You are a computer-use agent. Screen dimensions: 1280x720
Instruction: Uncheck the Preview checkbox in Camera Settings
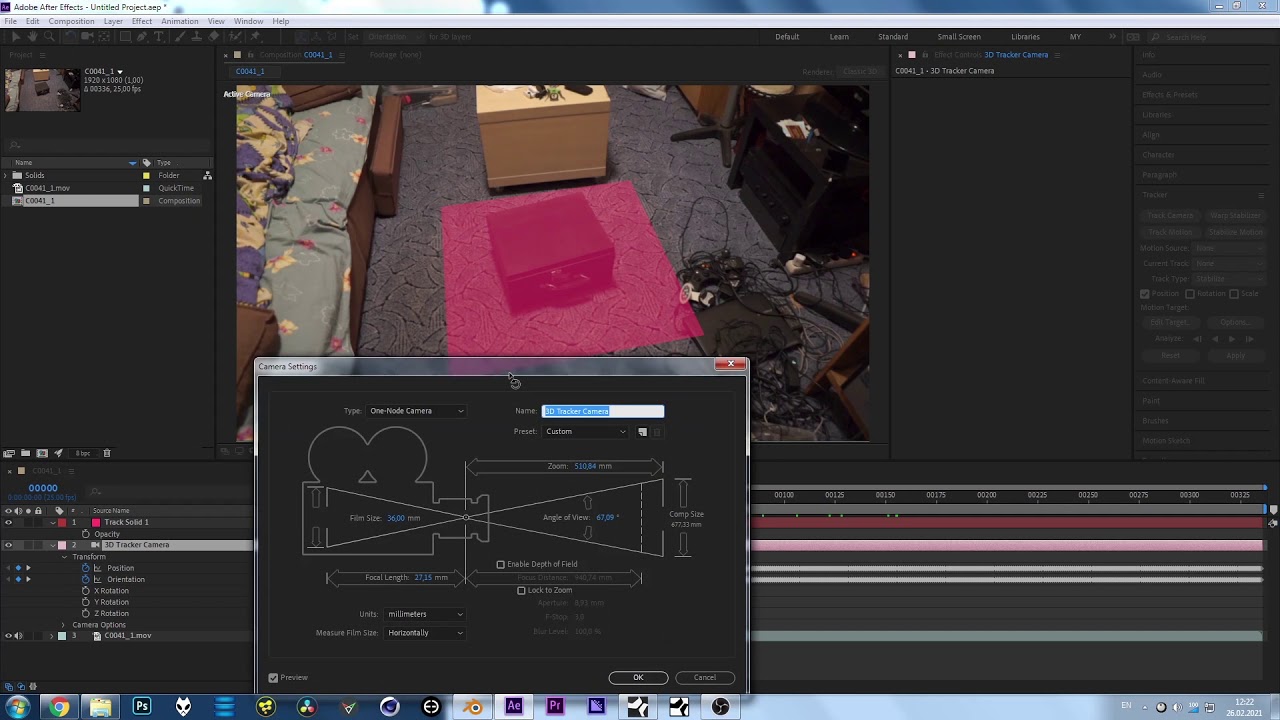pos(273,678)
